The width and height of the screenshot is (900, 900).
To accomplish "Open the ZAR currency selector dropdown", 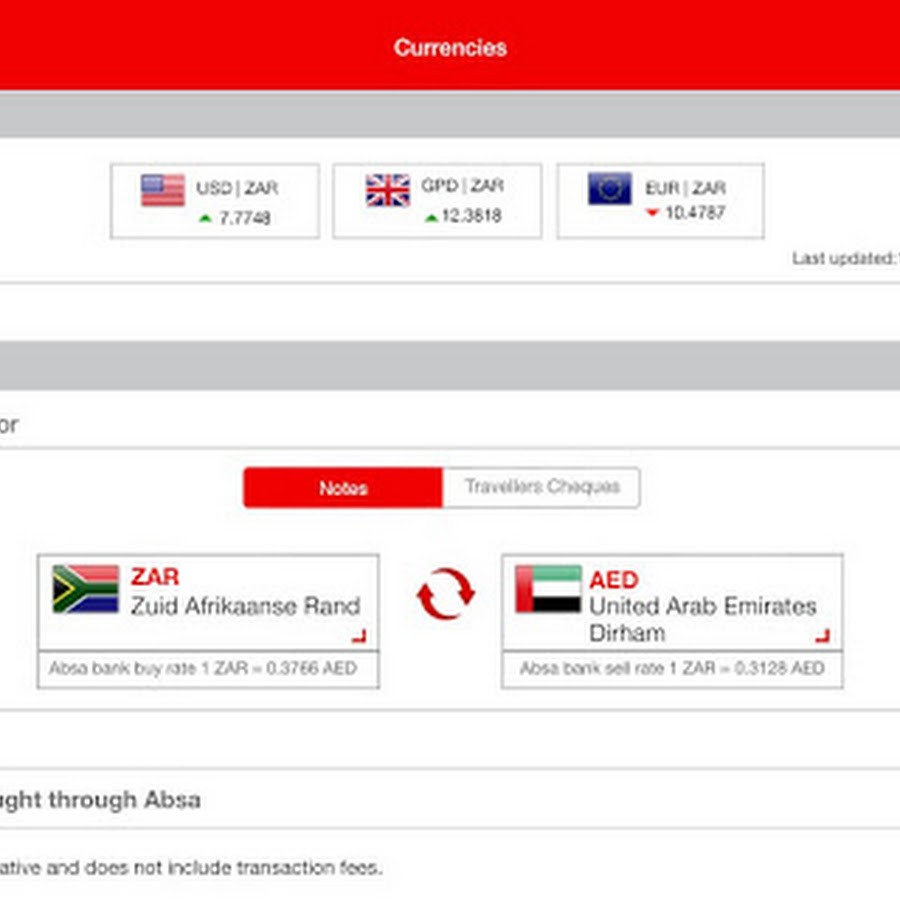I will [208, 602].
